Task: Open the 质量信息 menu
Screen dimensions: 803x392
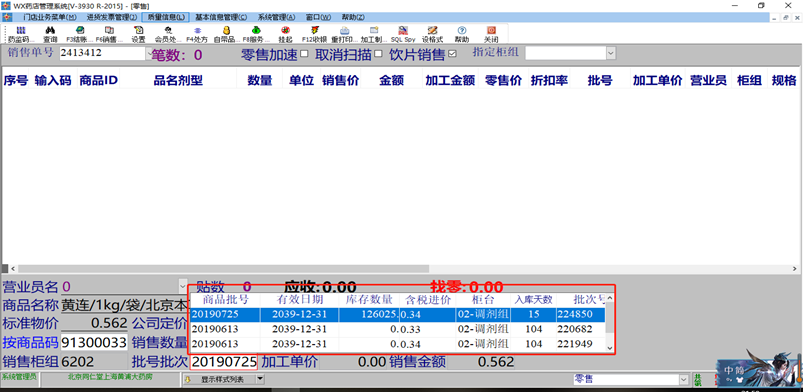Action: click(165, 17)
